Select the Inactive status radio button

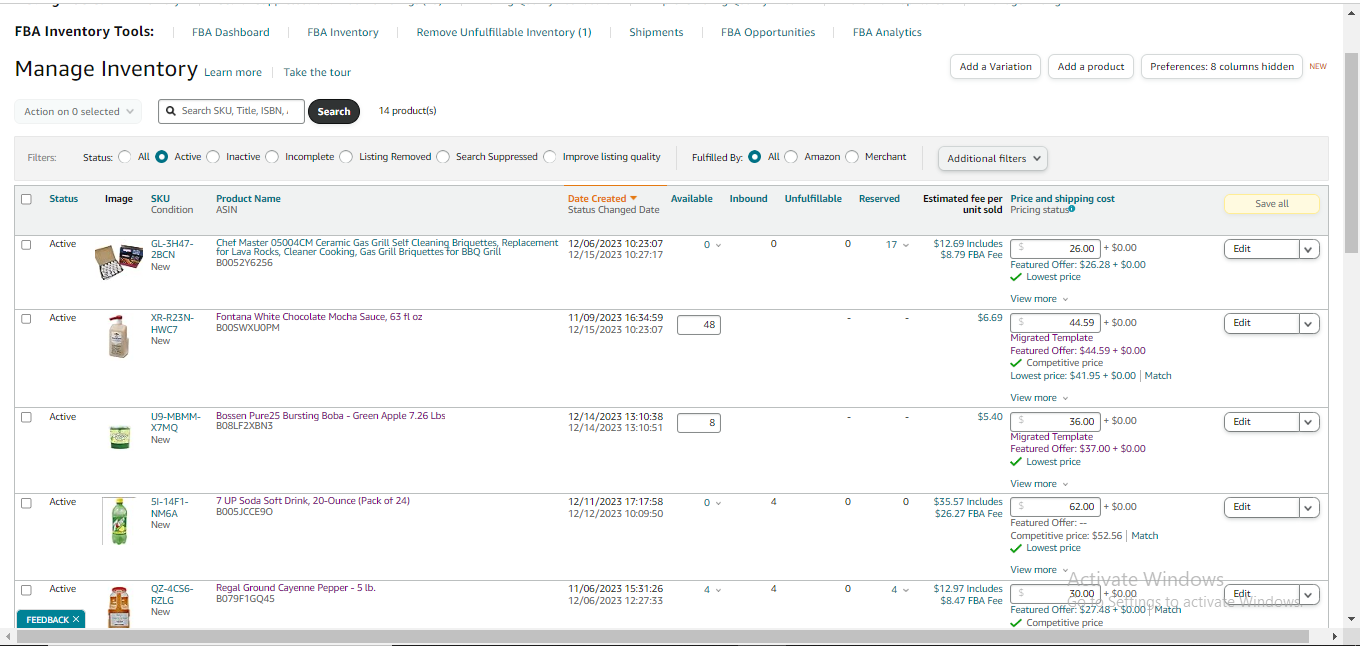point(213,157)
